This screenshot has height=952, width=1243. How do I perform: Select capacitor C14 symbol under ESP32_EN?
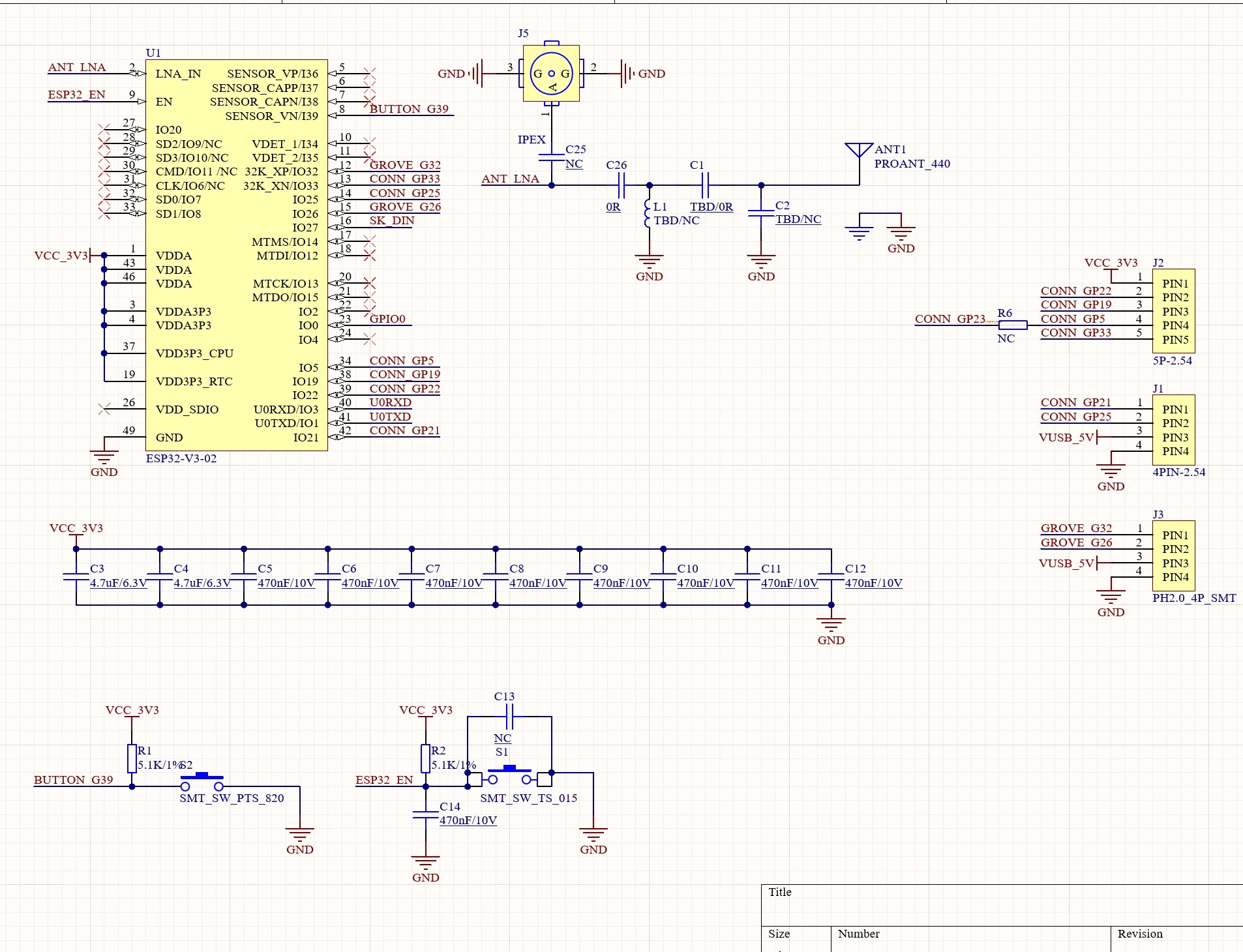coord(425,814)
